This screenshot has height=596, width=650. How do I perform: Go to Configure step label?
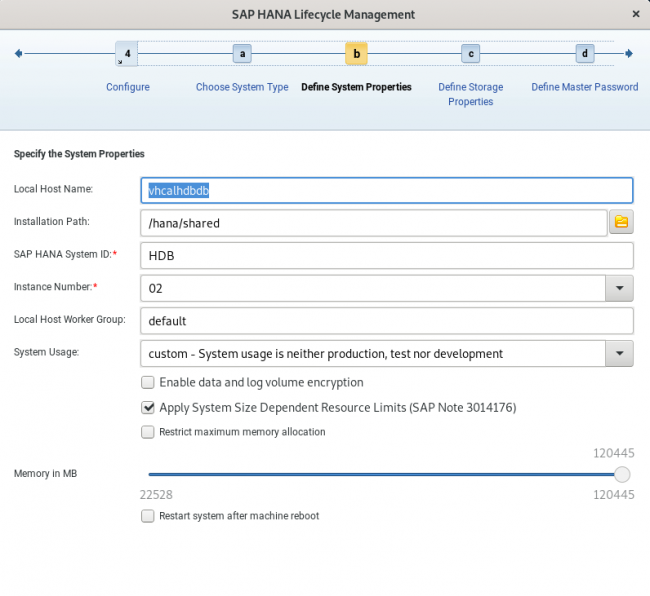click(128, 87)
